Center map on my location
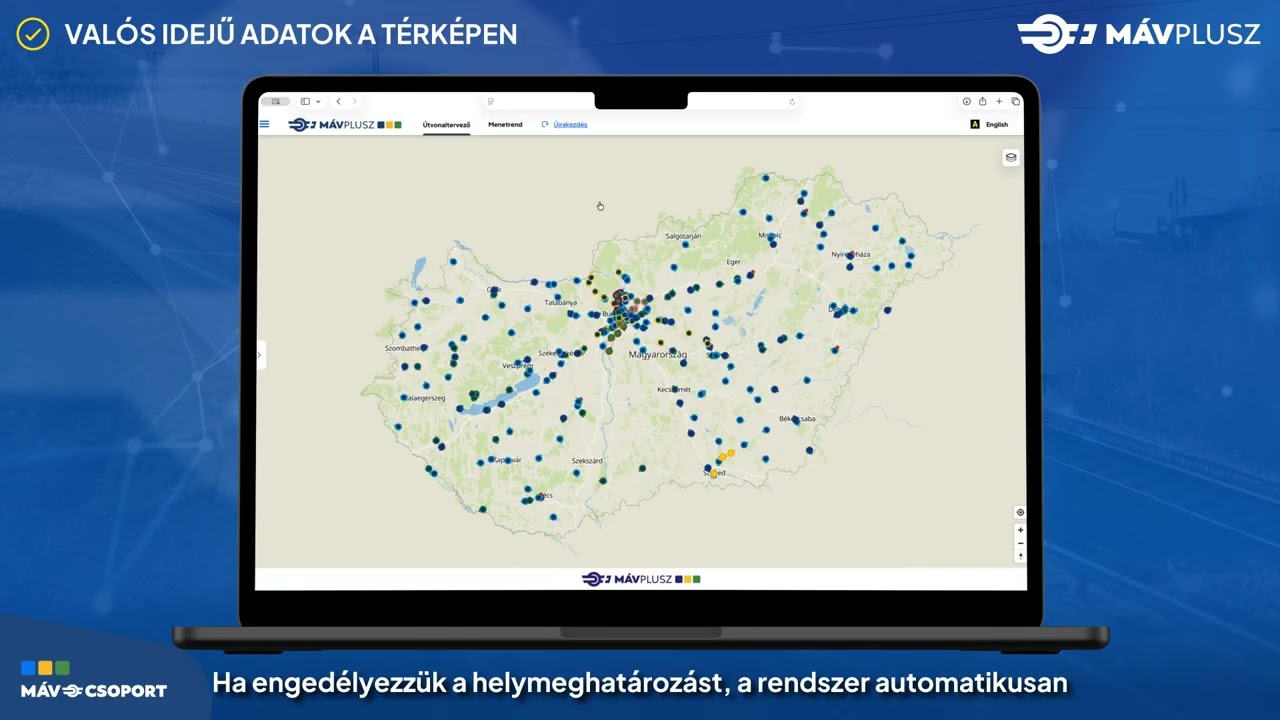Image resolution: width=1280 pixels, height=720 pixels. point(1020,512)
